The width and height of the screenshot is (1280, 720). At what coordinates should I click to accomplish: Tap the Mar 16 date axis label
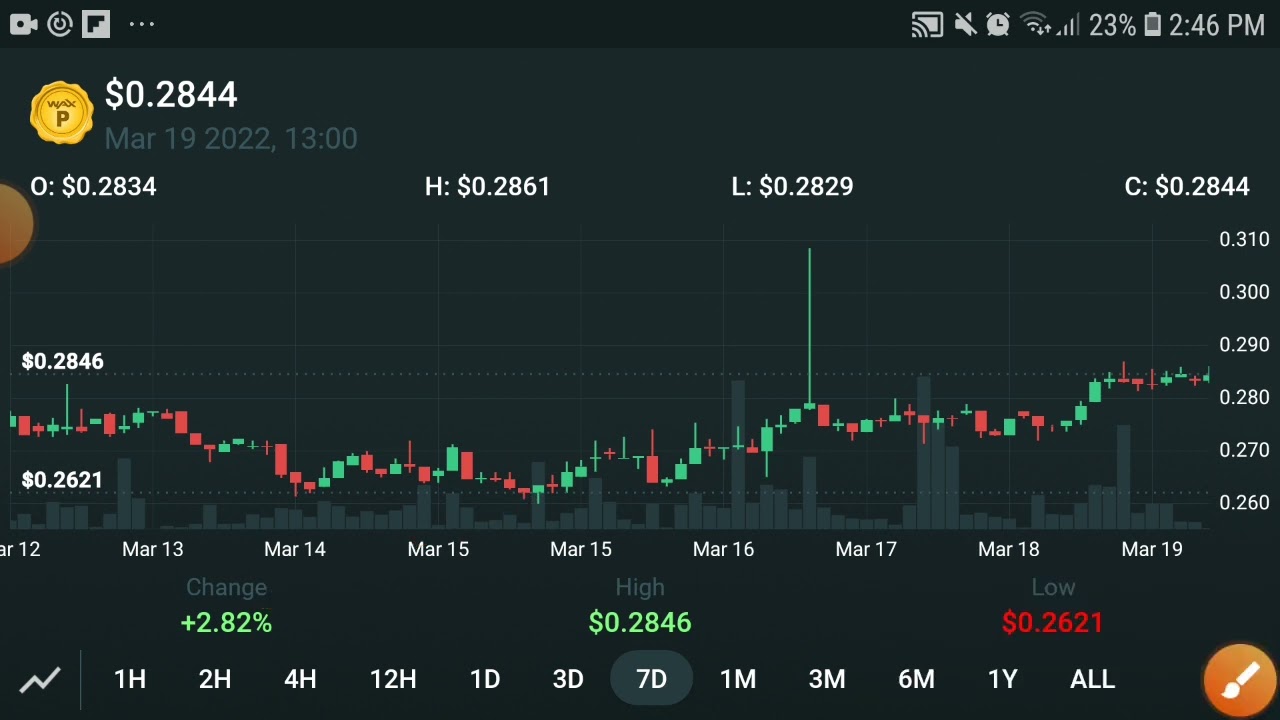(x=723, y=549)
